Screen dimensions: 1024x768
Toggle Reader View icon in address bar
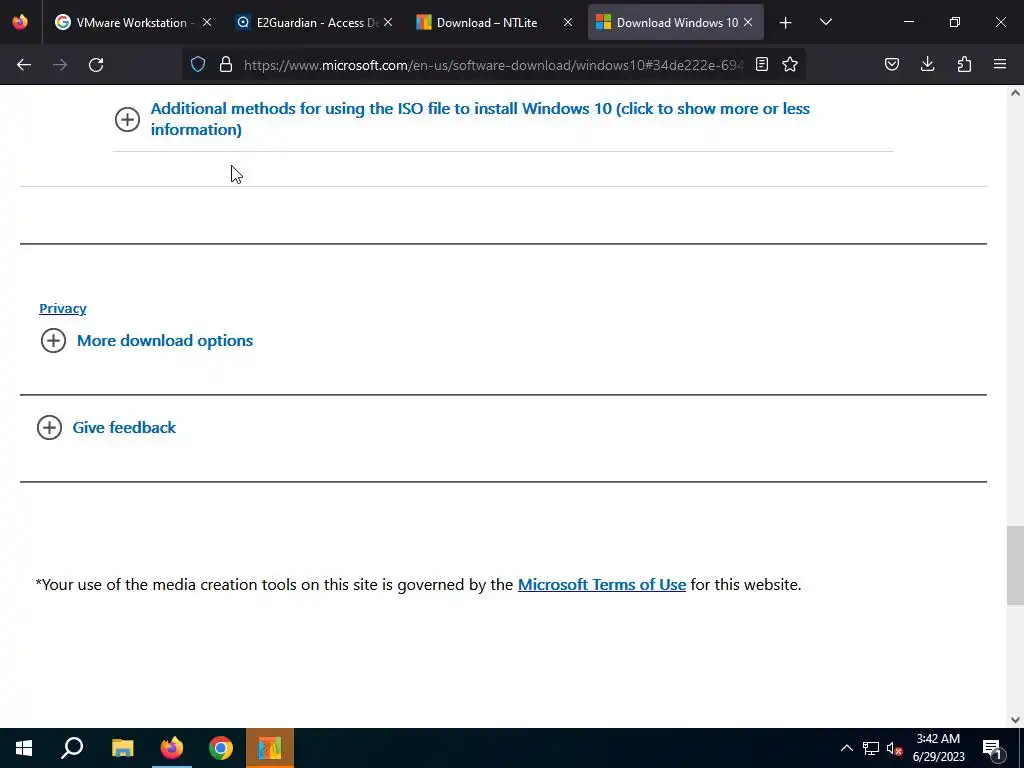click(761, 64)
